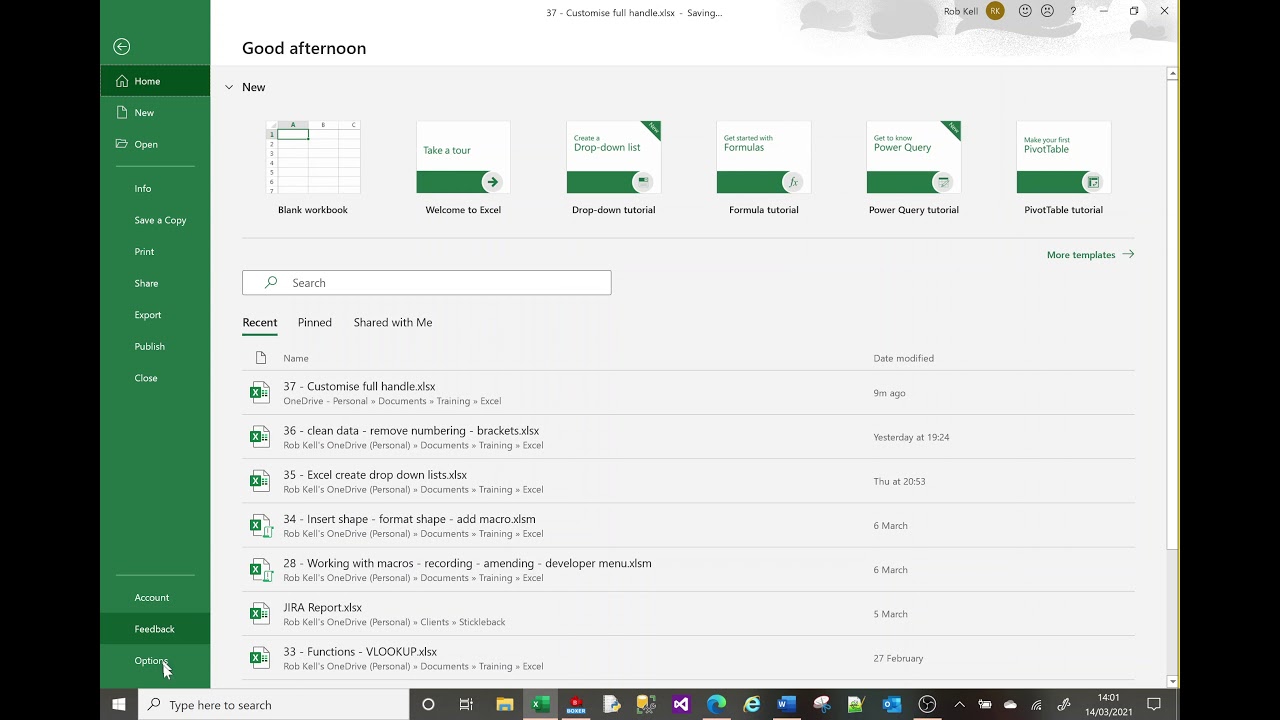Open 37 - Customise full handle.xlsx

pyautogui.click(x=688, y=393)
